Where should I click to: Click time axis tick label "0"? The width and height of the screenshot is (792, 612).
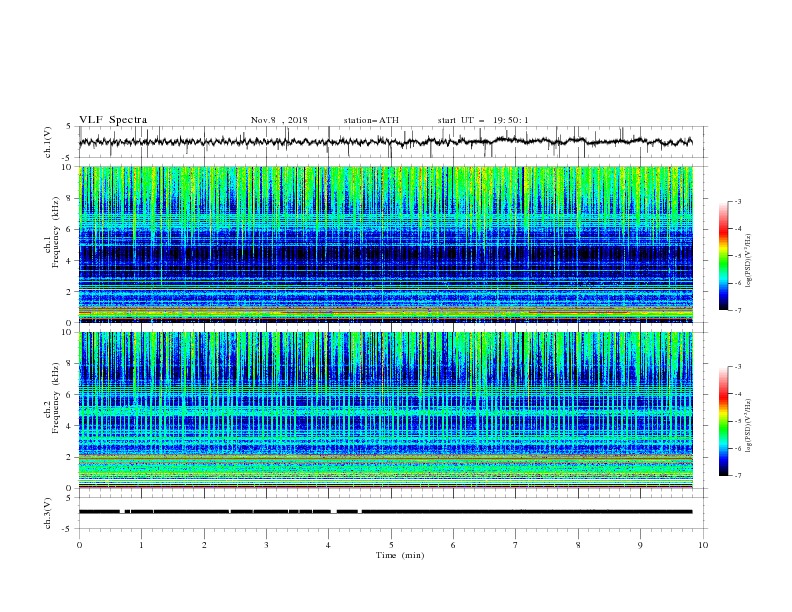click(79, 545)
